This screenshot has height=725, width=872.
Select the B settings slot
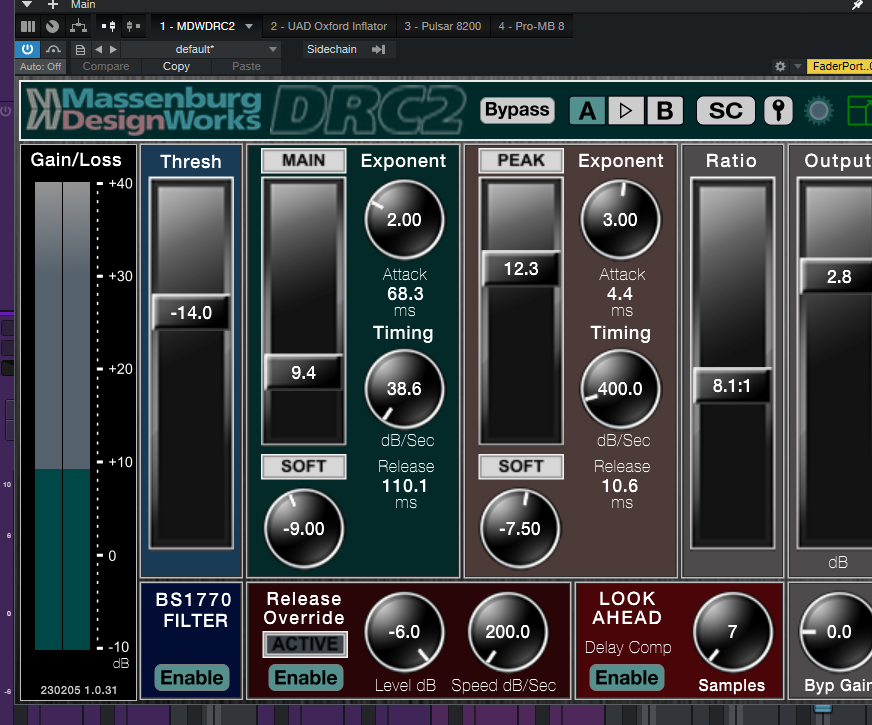coord(665,111)
